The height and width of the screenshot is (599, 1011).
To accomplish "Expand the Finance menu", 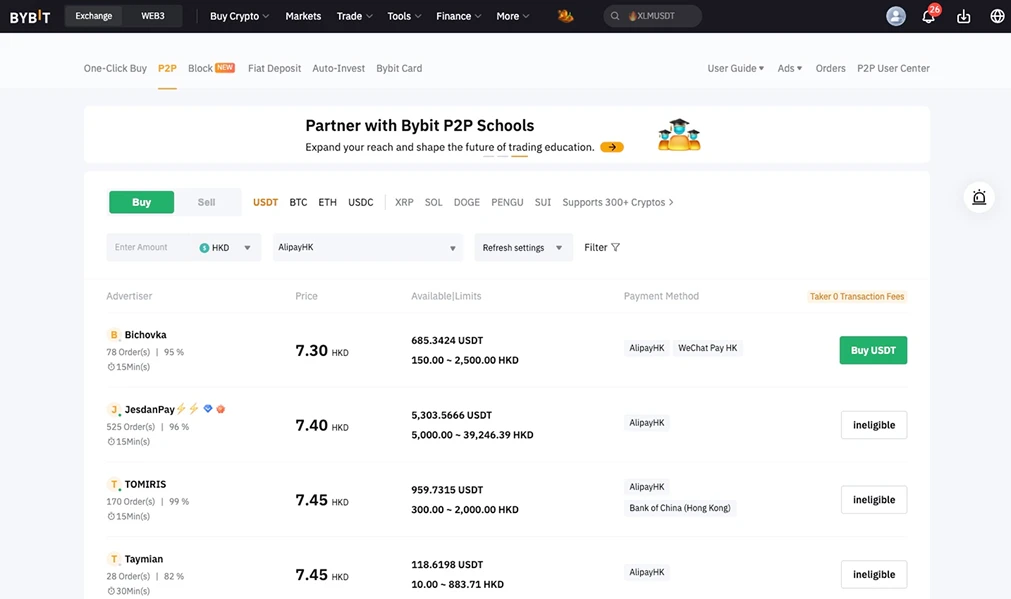I will pyautogui.click(x=458, y=16).
